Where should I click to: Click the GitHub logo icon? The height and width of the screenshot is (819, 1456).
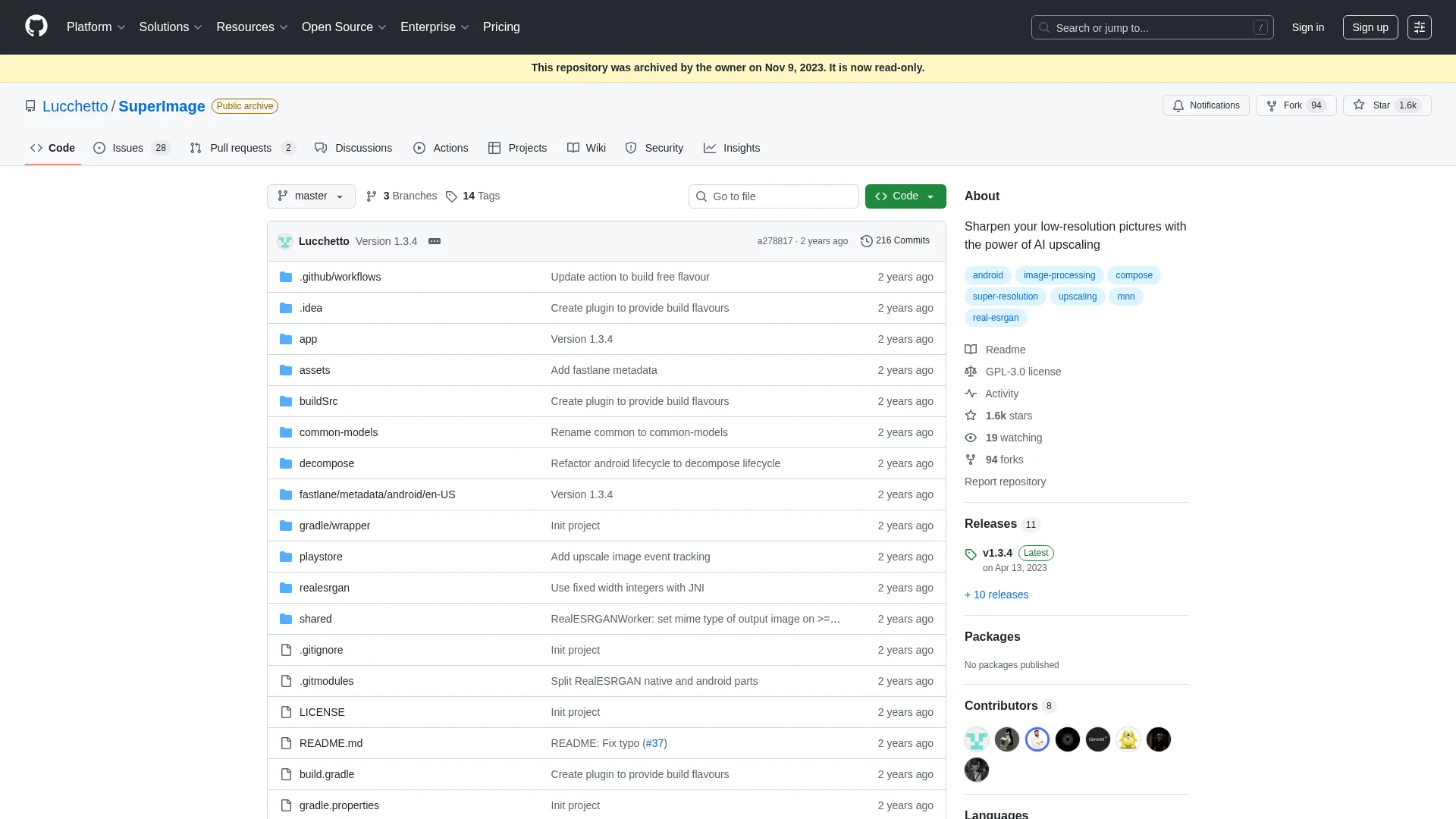(36, 27)
